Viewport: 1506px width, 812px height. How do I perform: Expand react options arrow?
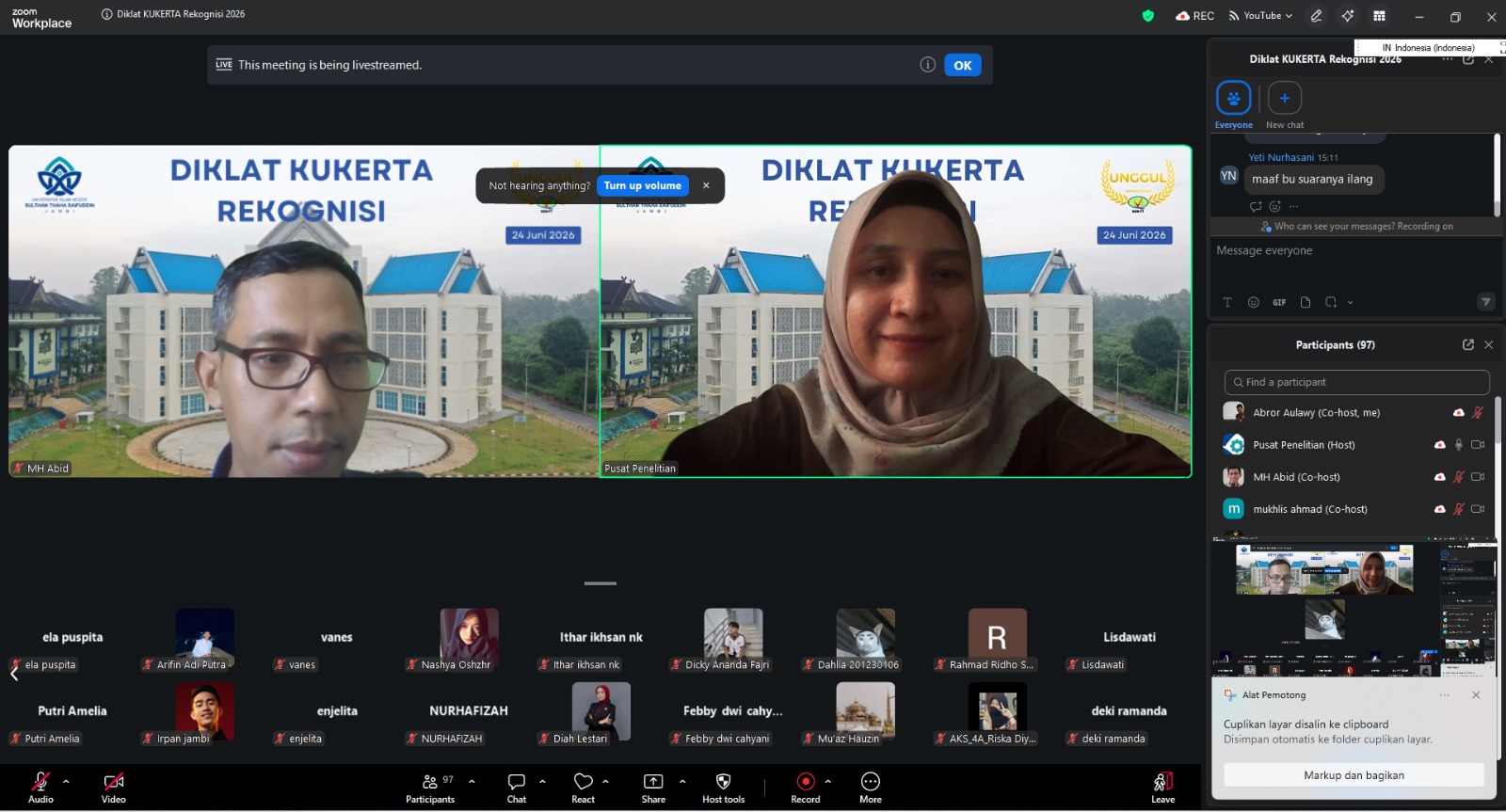(605, 781)
